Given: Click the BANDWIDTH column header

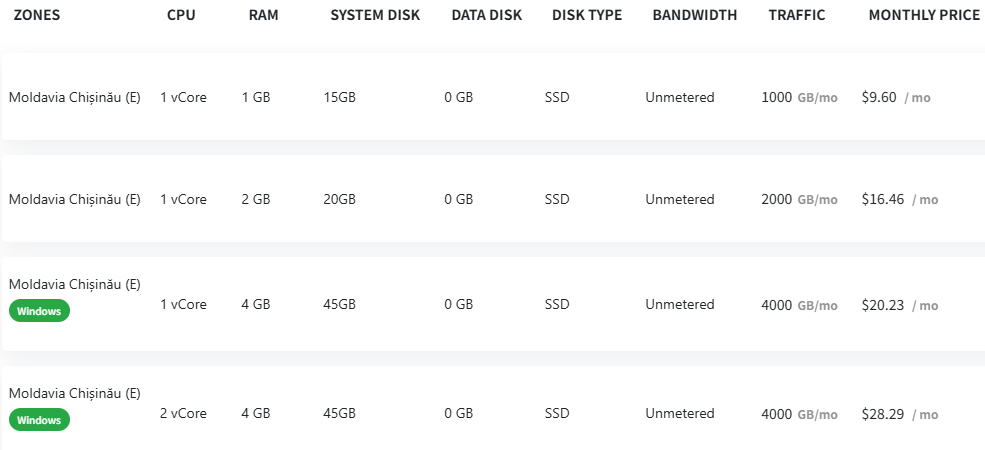Looking at the screenshot, I should [x=694, y=15].
